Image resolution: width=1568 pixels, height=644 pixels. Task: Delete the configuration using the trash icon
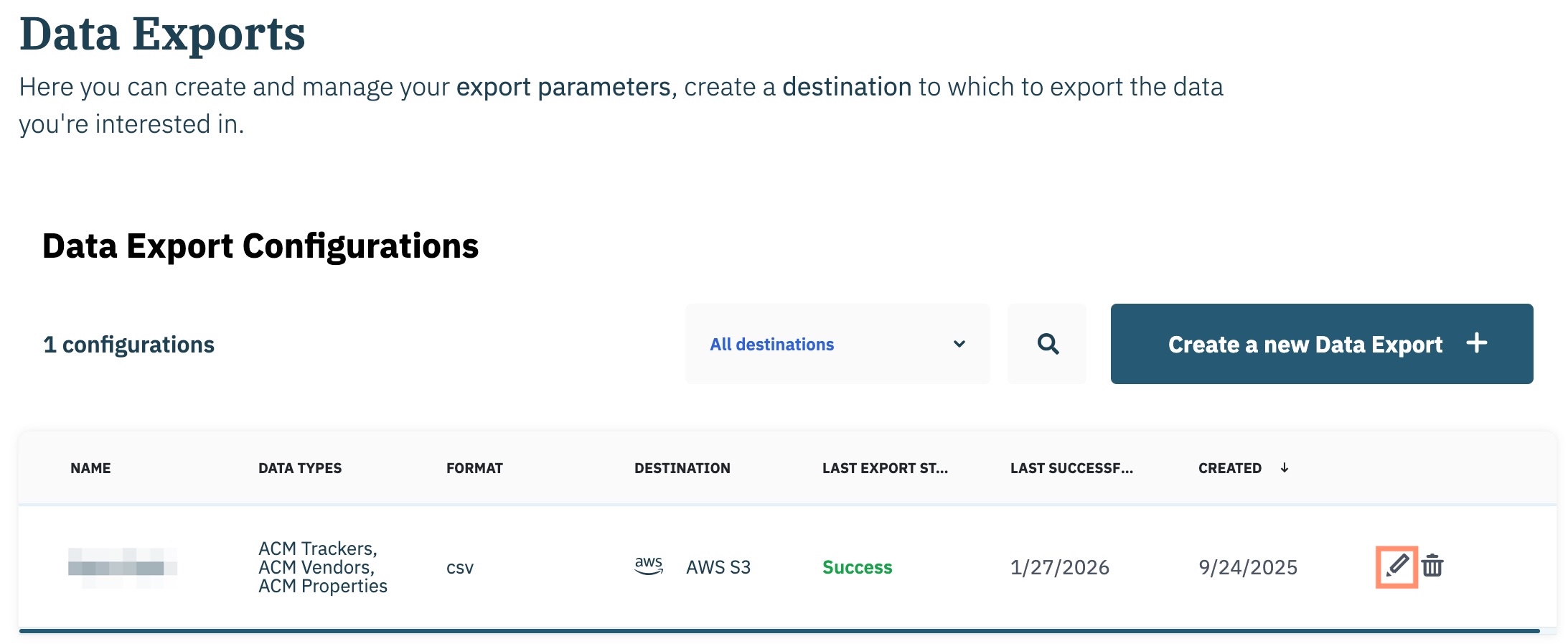tap(1432, 566)
